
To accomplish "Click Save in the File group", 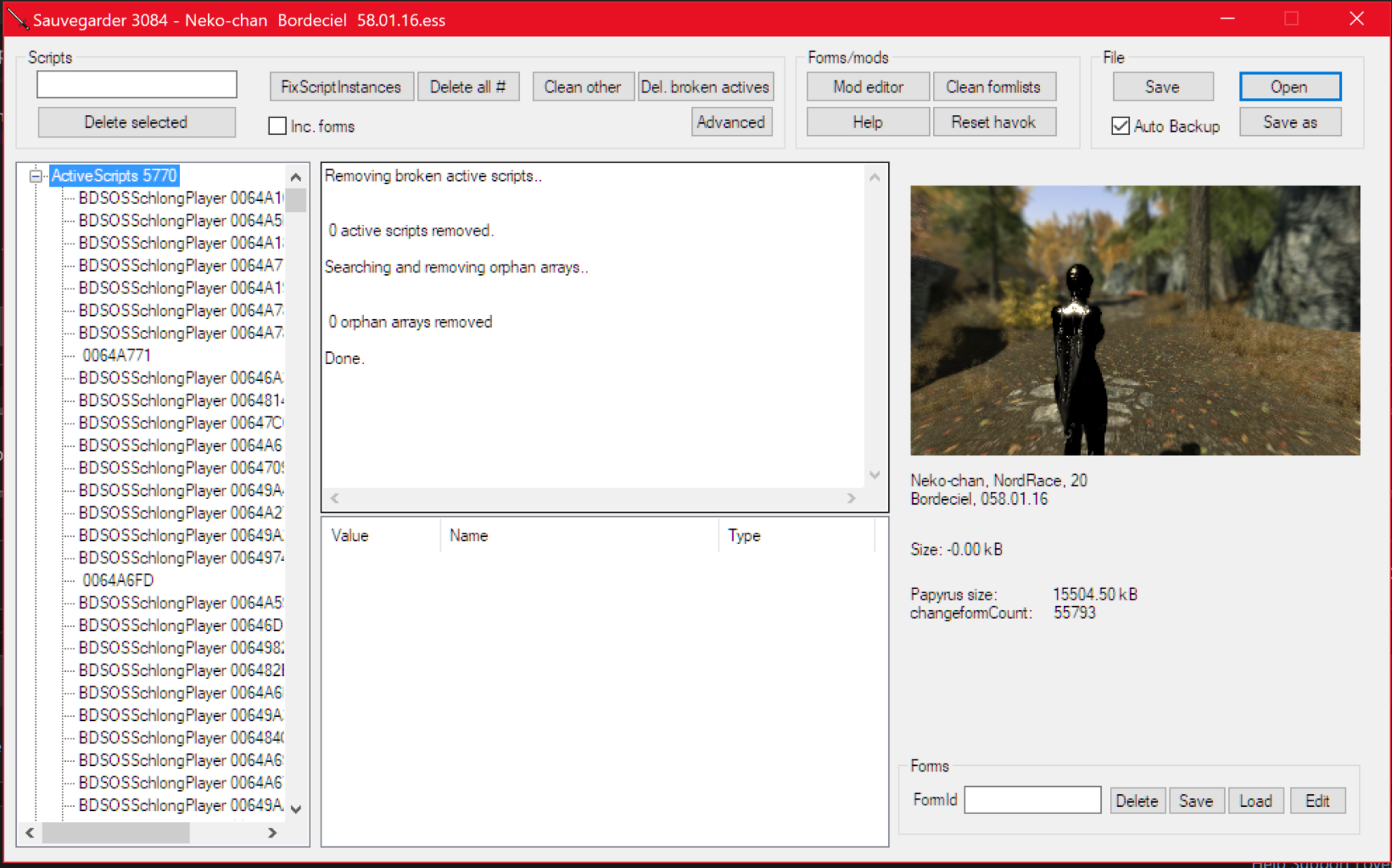I will pos(1163,87).
